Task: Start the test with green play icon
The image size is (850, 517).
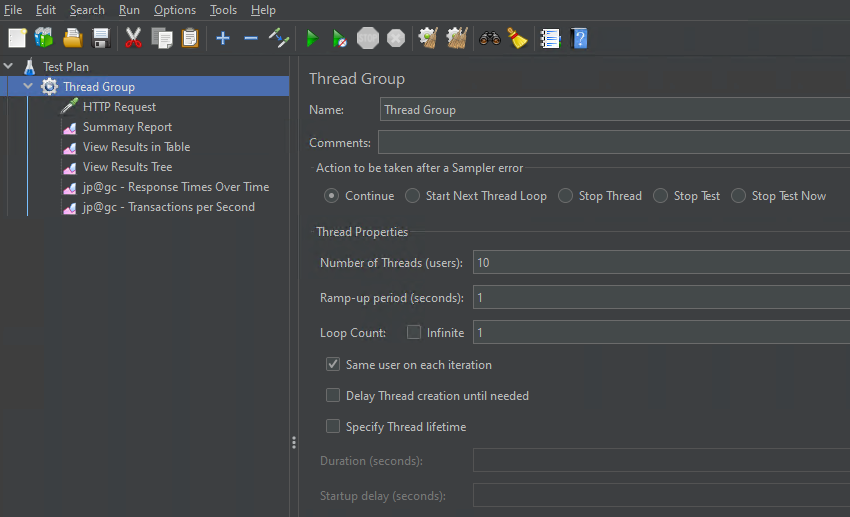Action: pyautogui.click(x=312, y=38)
